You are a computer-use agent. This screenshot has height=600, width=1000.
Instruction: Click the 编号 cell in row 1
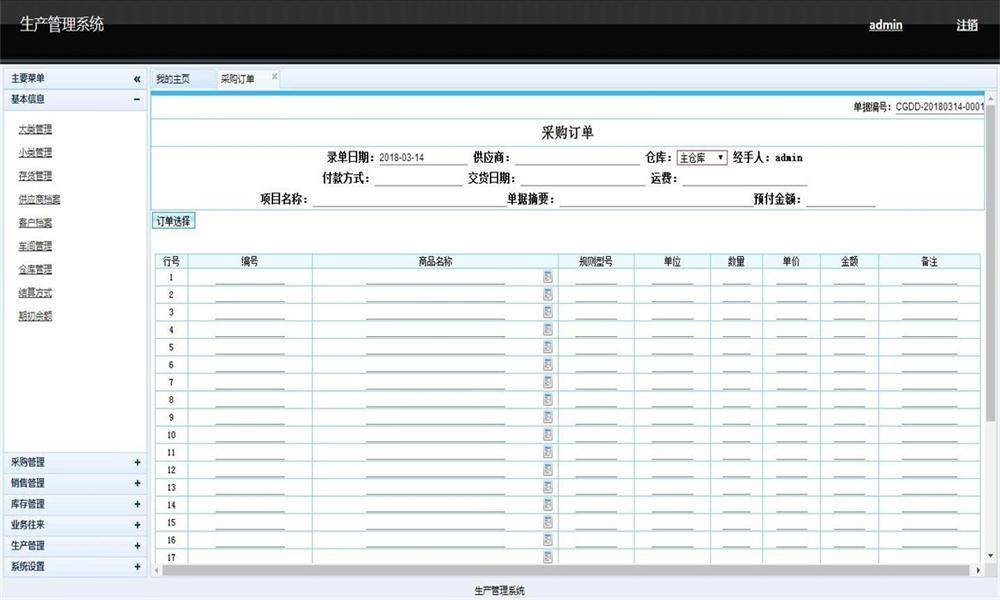pos(250,277)
